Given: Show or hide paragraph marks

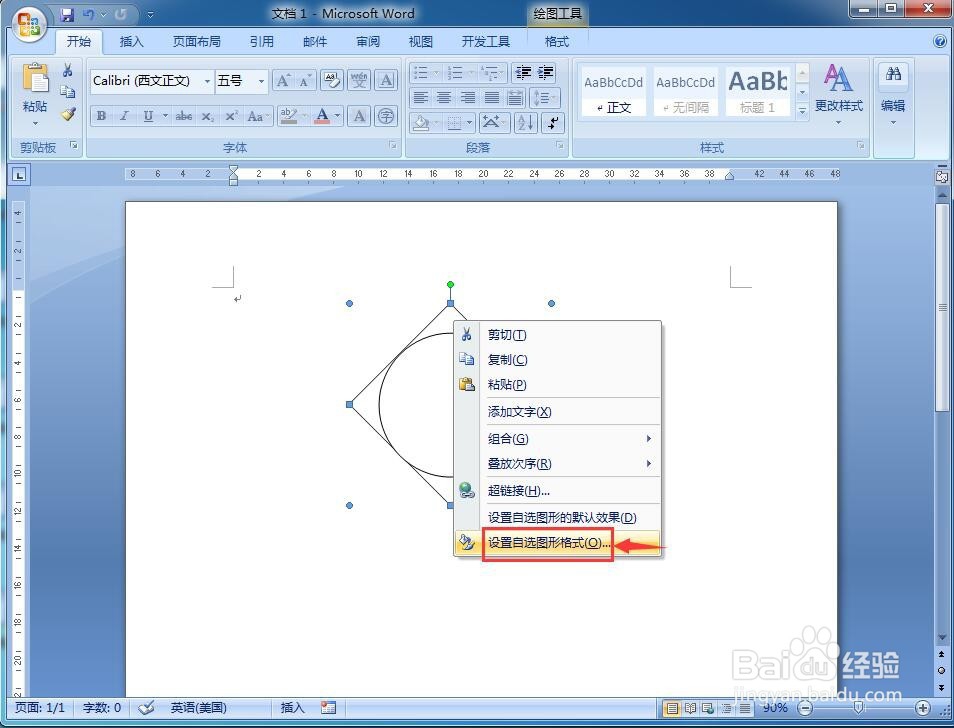Looking at the screenshot, I should point(552,123).
